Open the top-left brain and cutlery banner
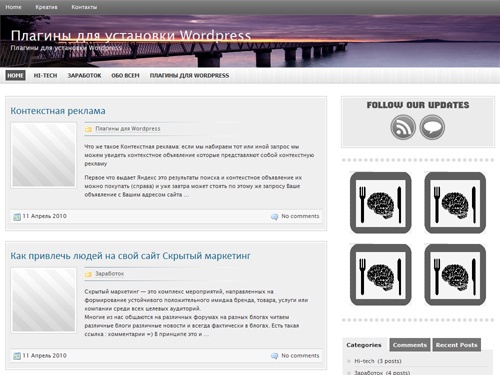 tap(380, 202)
